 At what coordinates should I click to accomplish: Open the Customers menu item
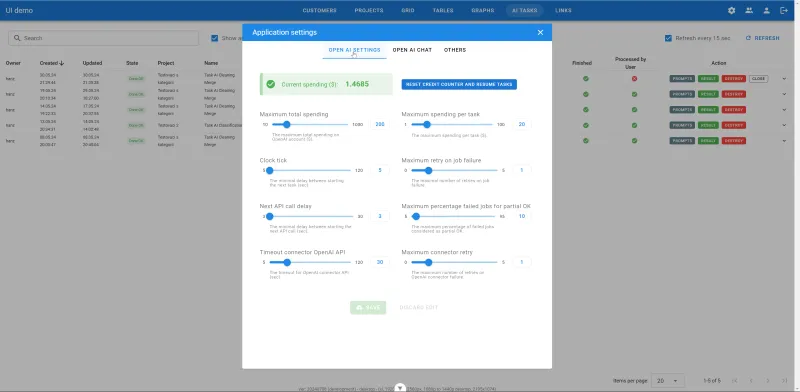click(319, 10)
